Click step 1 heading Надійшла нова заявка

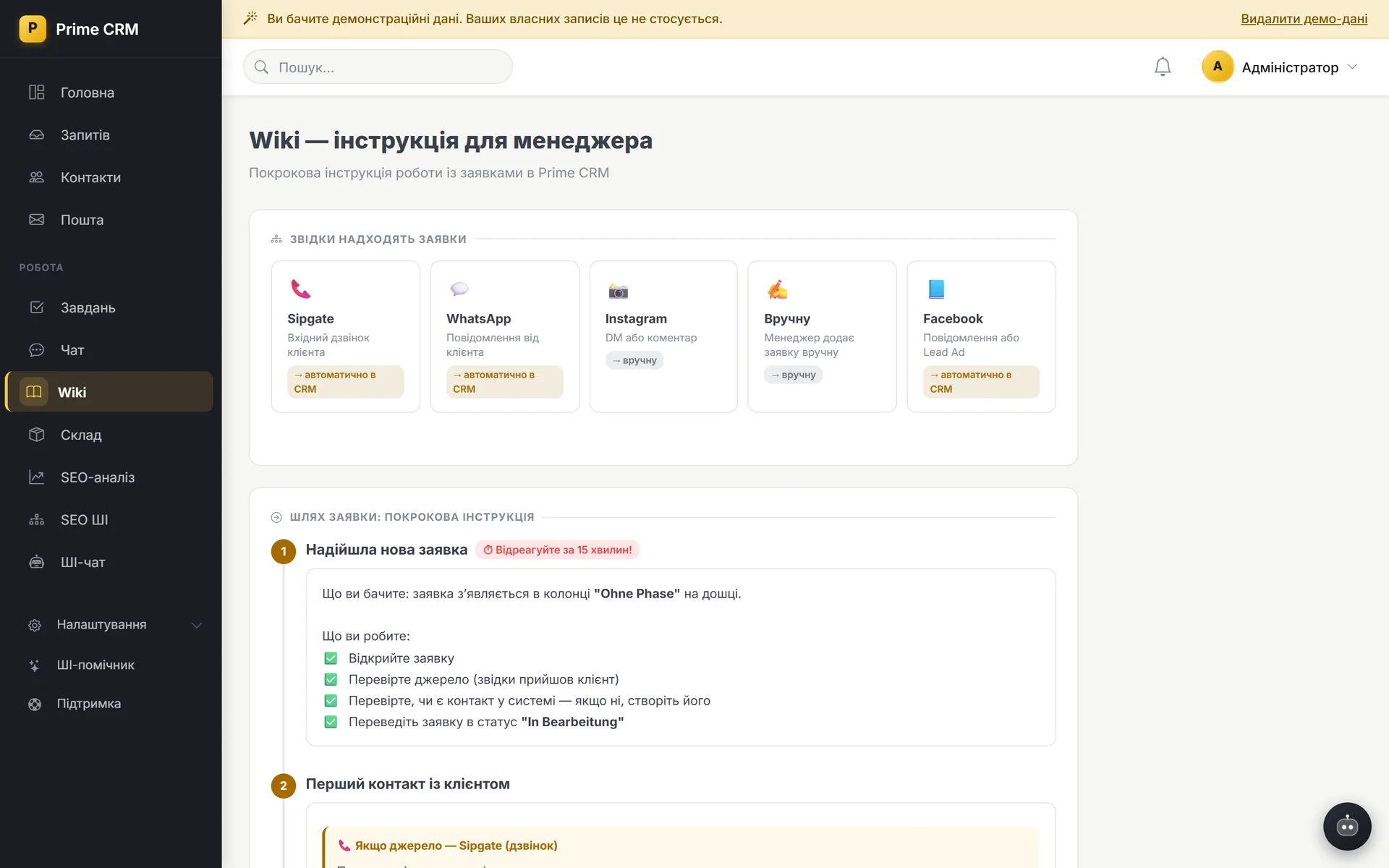(x=386, y=550)
